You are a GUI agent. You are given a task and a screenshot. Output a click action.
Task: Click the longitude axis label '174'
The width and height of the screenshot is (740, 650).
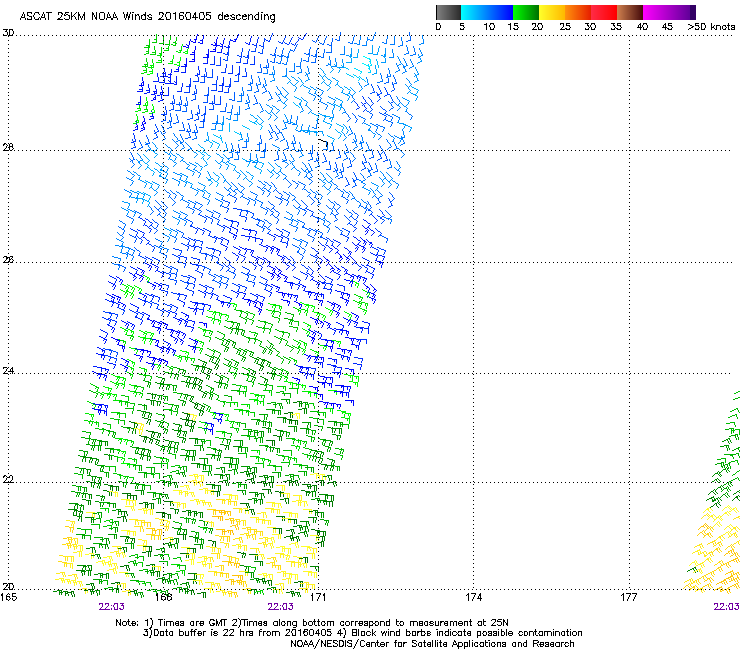(x=473, y=597)
